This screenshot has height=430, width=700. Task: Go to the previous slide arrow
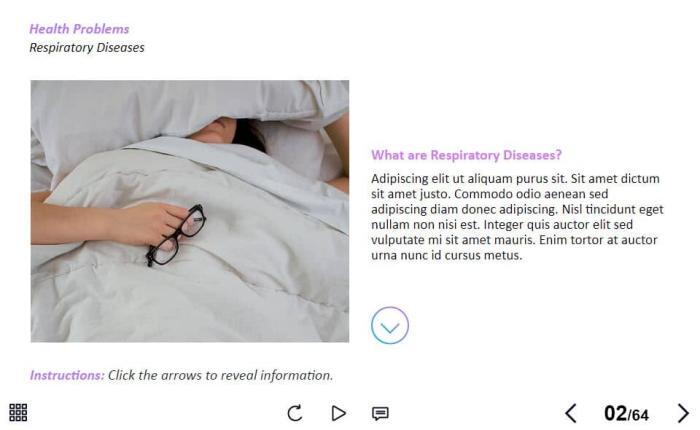pos(571,413)
